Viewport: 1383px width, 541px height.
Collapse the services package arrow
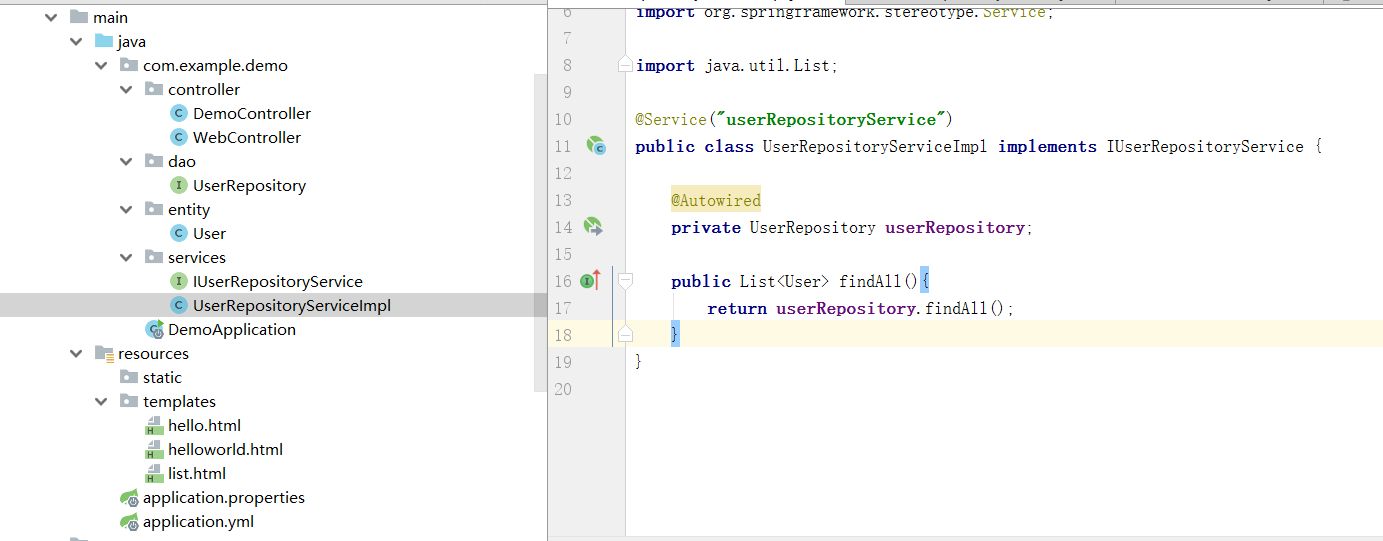[126, 257]
